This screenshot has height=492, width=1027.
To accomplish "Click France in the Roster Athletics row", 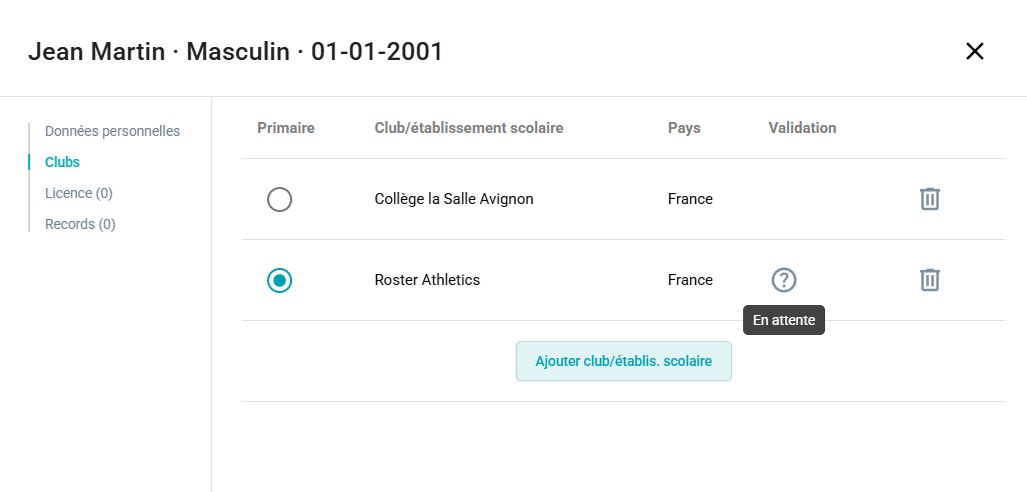I will [690, 280].
